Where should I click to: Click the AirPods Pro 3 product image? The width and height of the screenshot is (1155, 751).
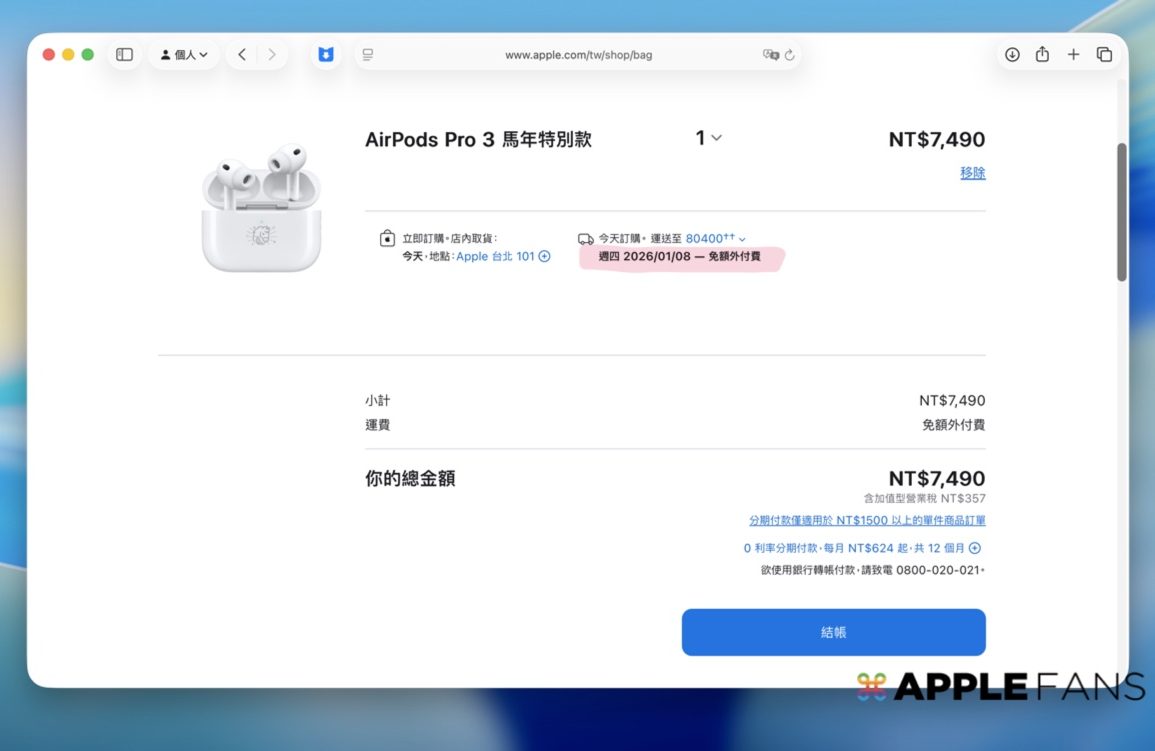click(x=262, y=209)
